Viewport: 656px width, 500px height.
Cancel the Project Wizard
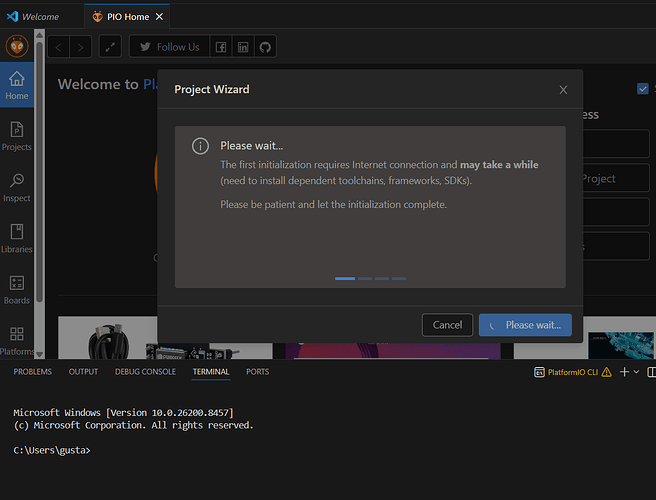point(447,325)
